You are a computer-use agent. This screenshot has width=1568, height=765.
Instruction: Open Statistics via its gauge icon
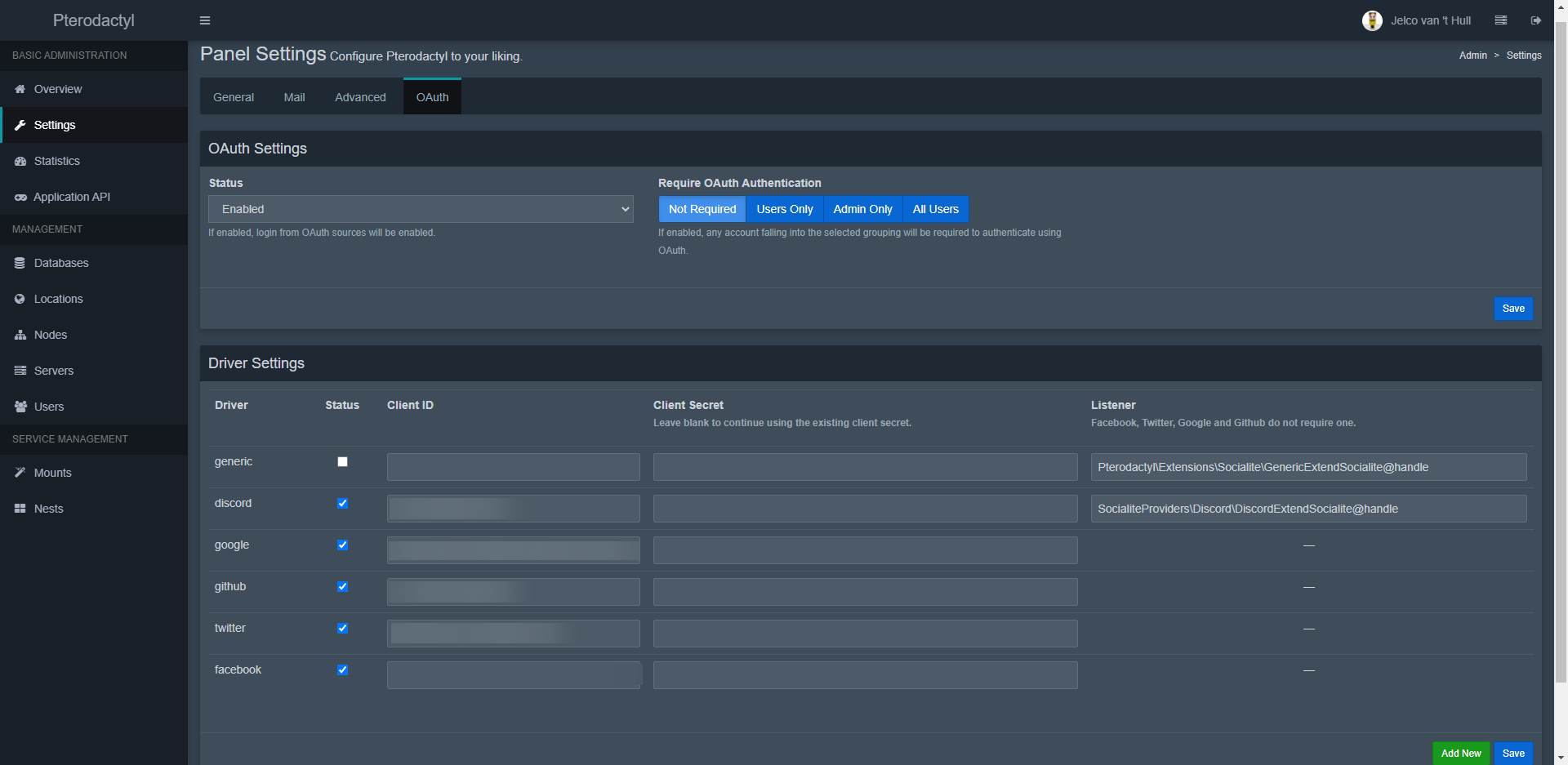[20, 162]
